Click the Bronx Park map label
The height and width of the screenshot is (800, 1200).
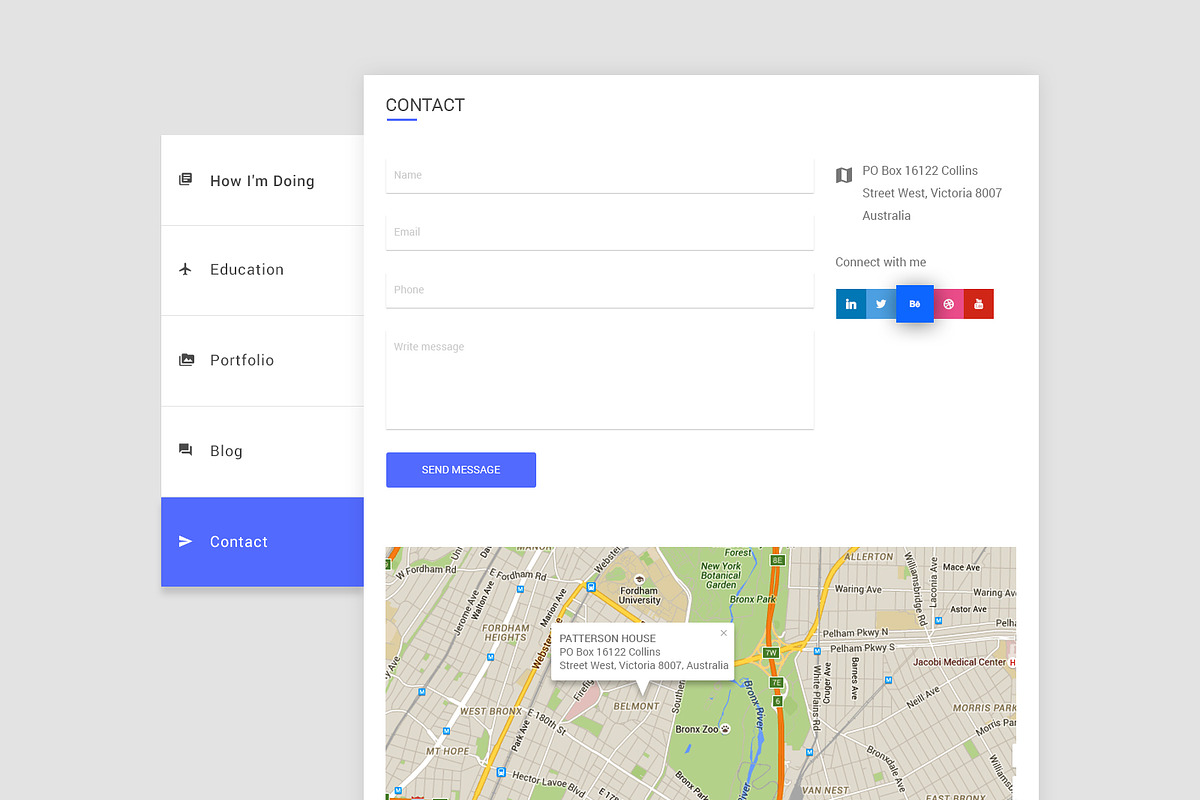click(753, 600)
